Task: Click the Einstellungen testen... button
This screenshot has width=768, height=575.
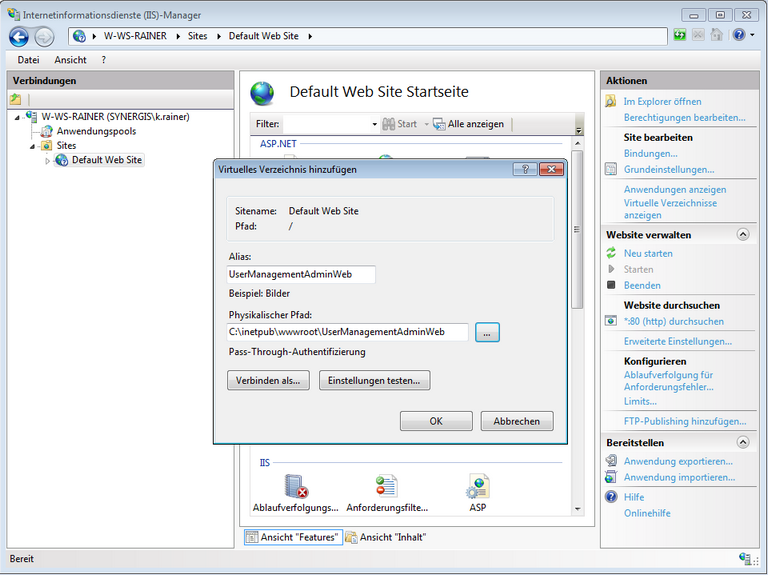Action: pyautogui.click(x=374, y=380)
